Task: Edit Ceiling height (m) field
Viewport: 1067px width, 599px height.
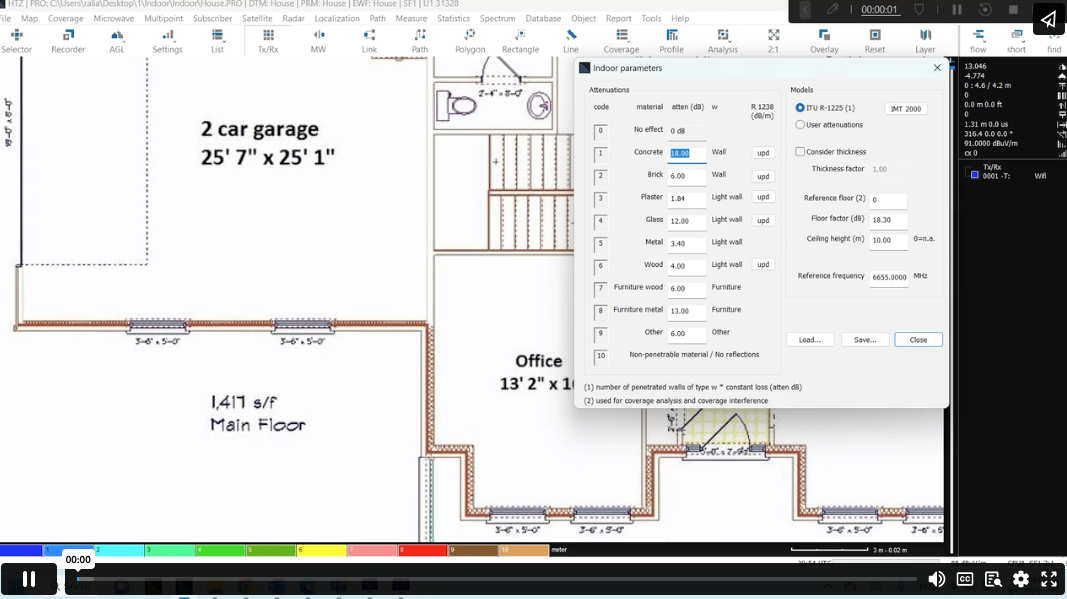Action: tap(888, 240)
